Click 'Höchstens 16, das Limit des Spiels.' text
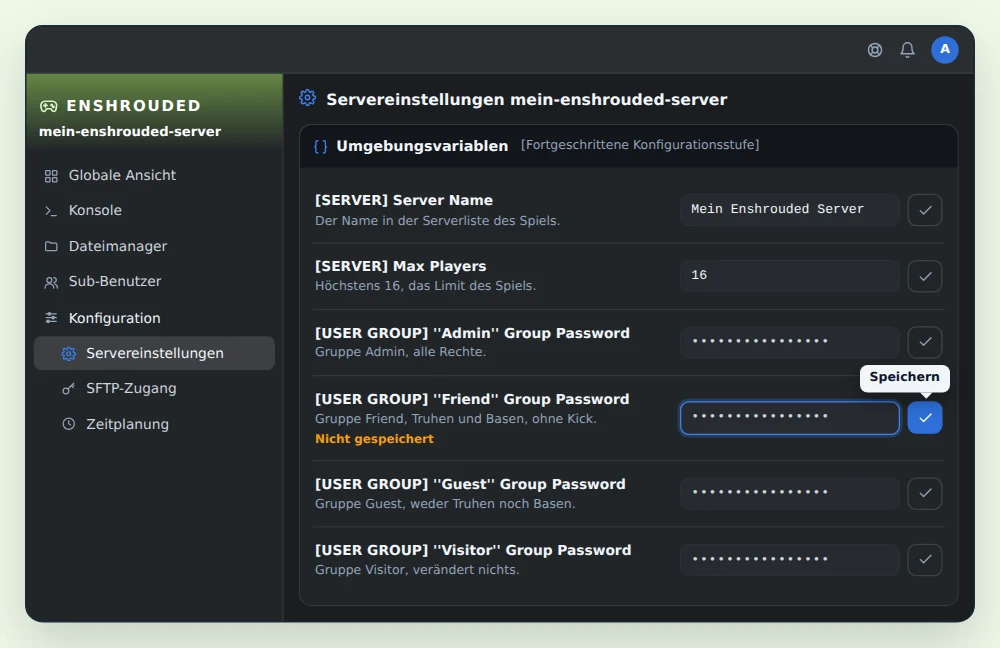The width and height of the screenshot is (1000, 648). coord(425,286)
